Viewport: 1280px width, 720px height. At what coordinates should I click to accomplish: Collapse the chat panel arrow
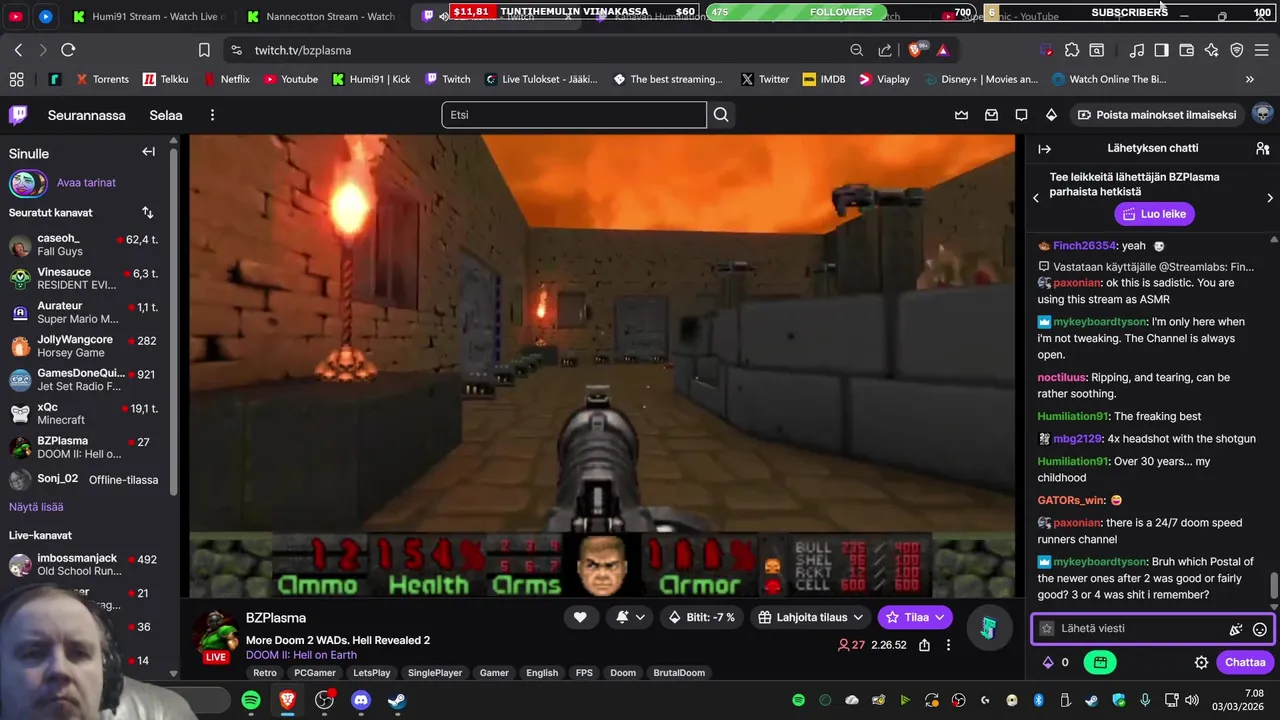pos(1045,149)
